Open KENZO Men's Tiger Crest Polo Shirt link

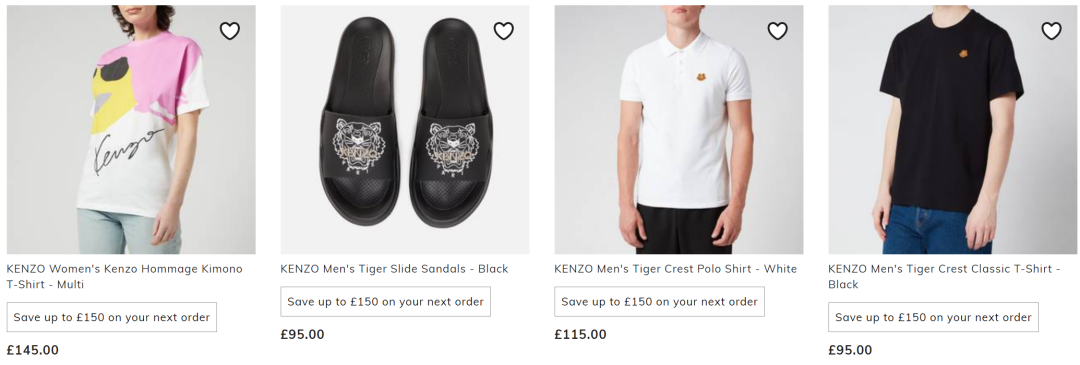[x=676, y=269]
